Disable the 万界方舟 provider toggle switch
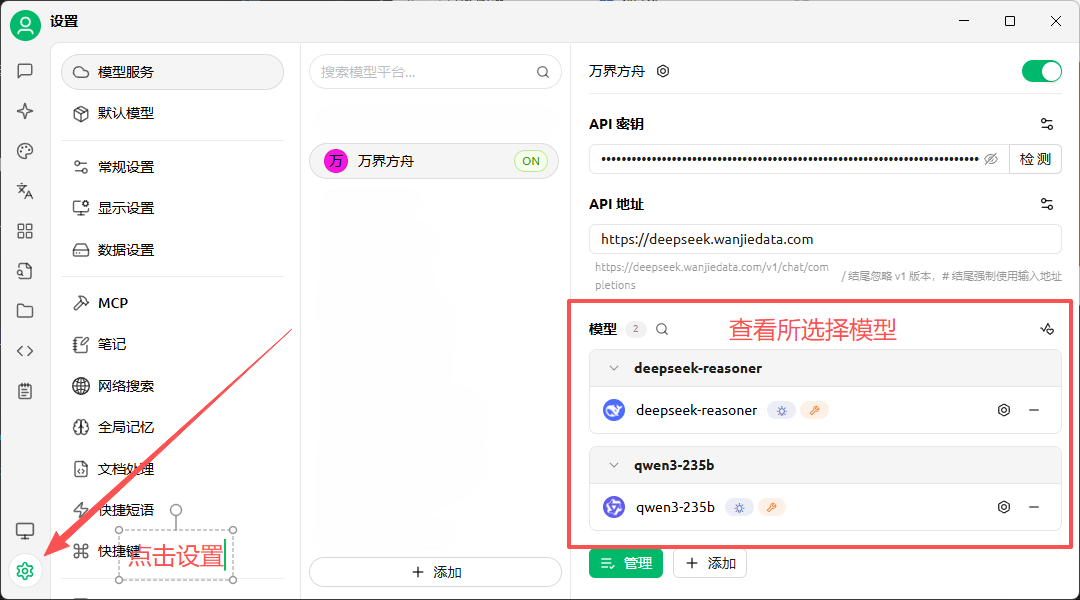This screenshot has width=1080, height=600. 1041,72
